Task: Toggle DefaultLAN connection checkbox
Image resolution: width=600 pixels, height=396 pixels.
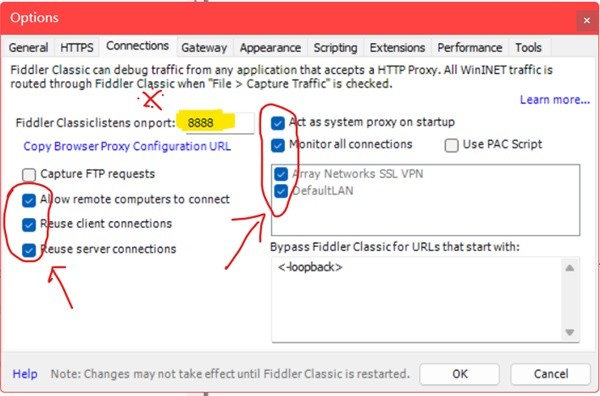Action: (281, 191)
